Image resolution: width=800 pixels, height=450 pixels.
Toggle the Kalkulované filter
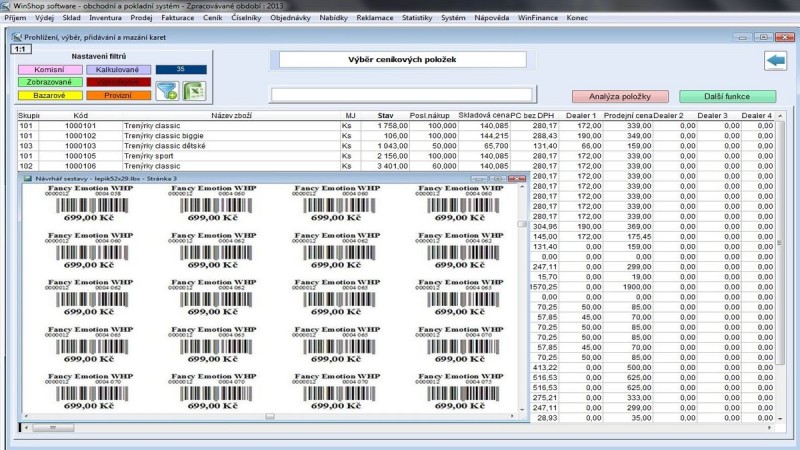(x=118, y=69)
